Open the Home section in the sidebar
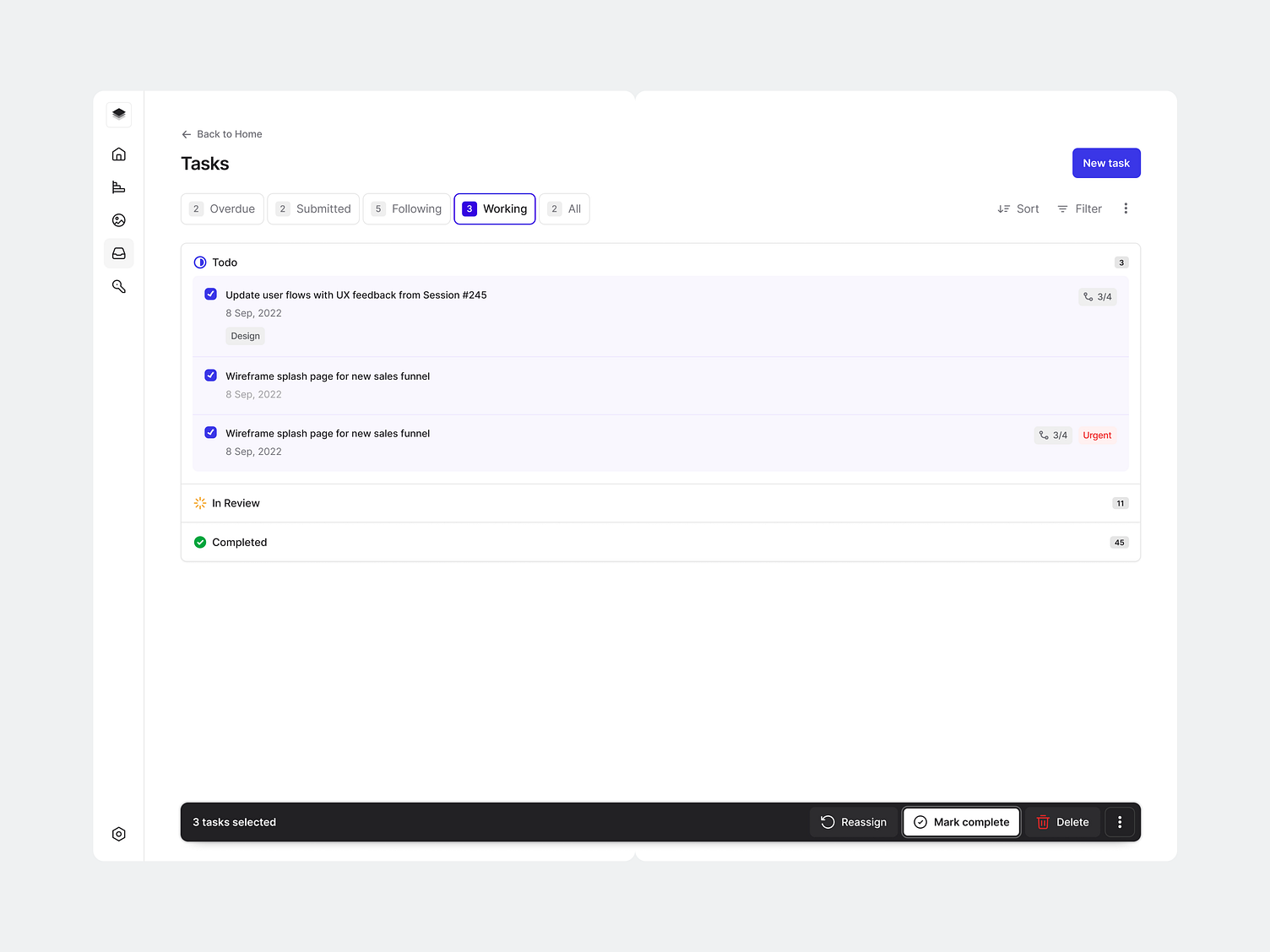This screenshot has height=952, width=1270. pyautogui.click(x=118, y=154)
